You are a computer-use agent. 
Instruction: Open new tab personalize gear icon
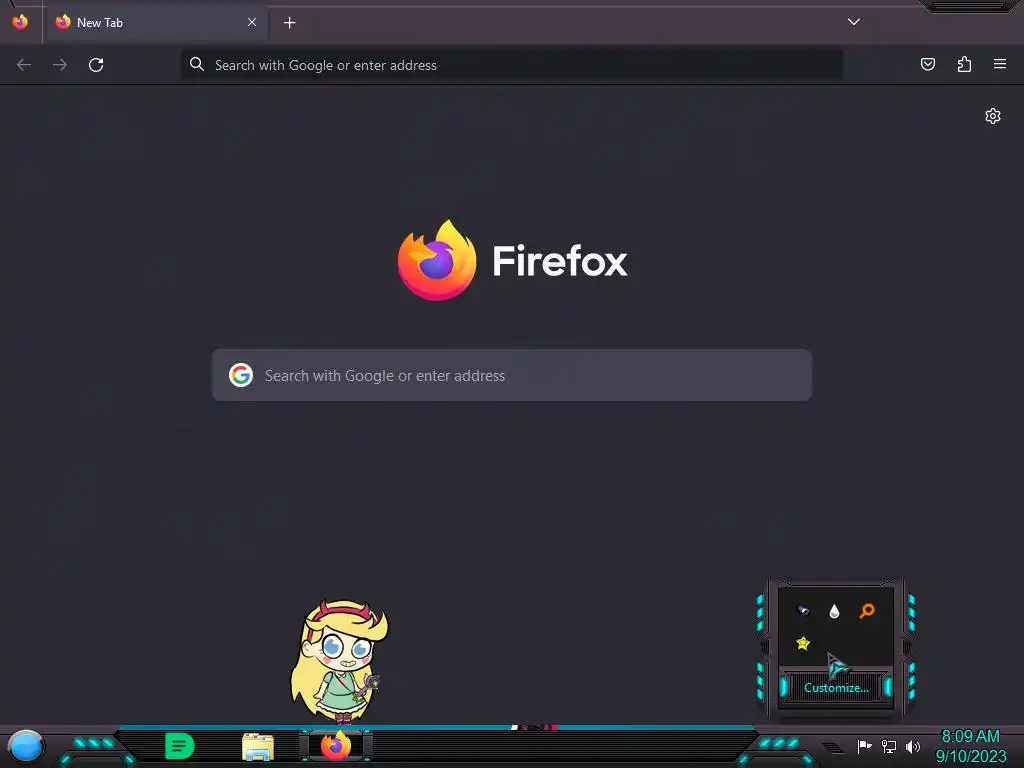tap(993, 116)
